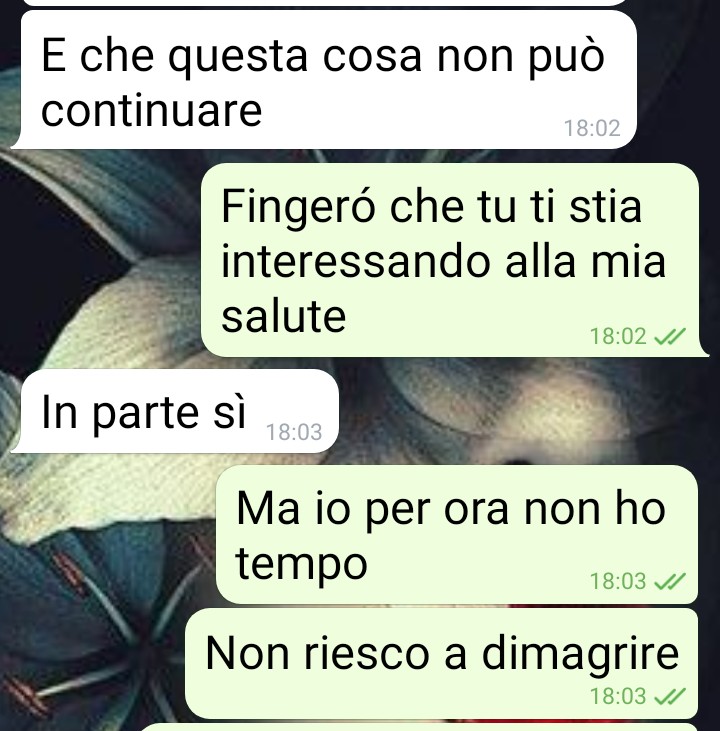720x731 pixels.
Task: Tap double checkmark on 'tempo' message
Action: (x=670, y=581)
